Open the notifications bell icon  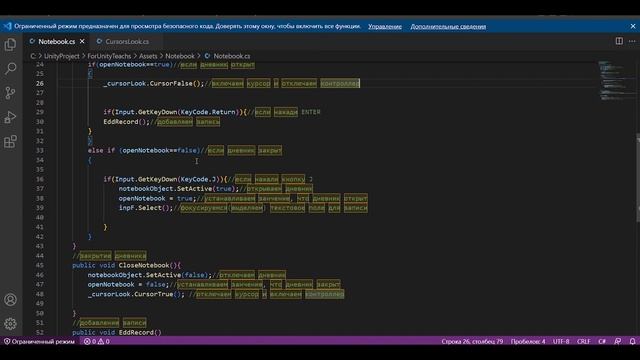pos(632,341)
